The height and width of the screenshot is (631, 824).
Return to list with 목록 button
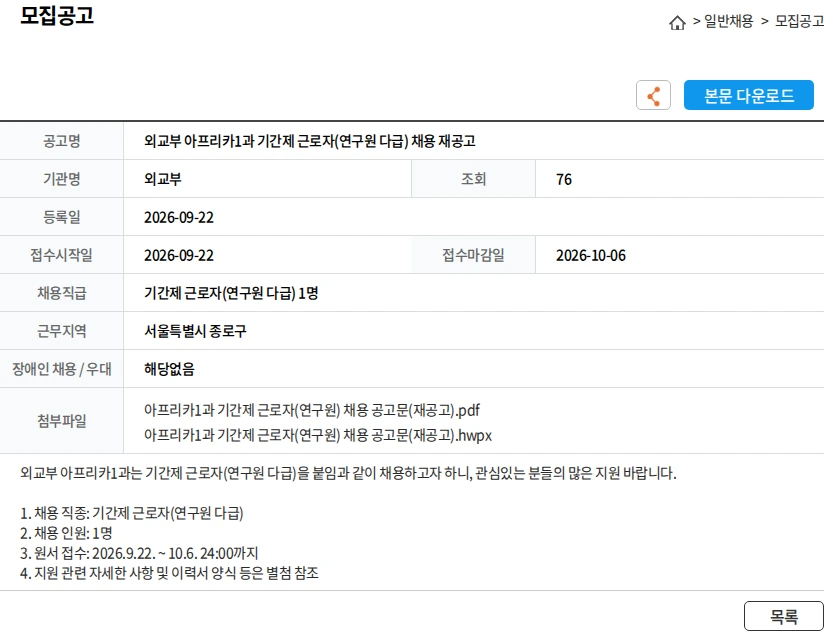click(784, 616)
